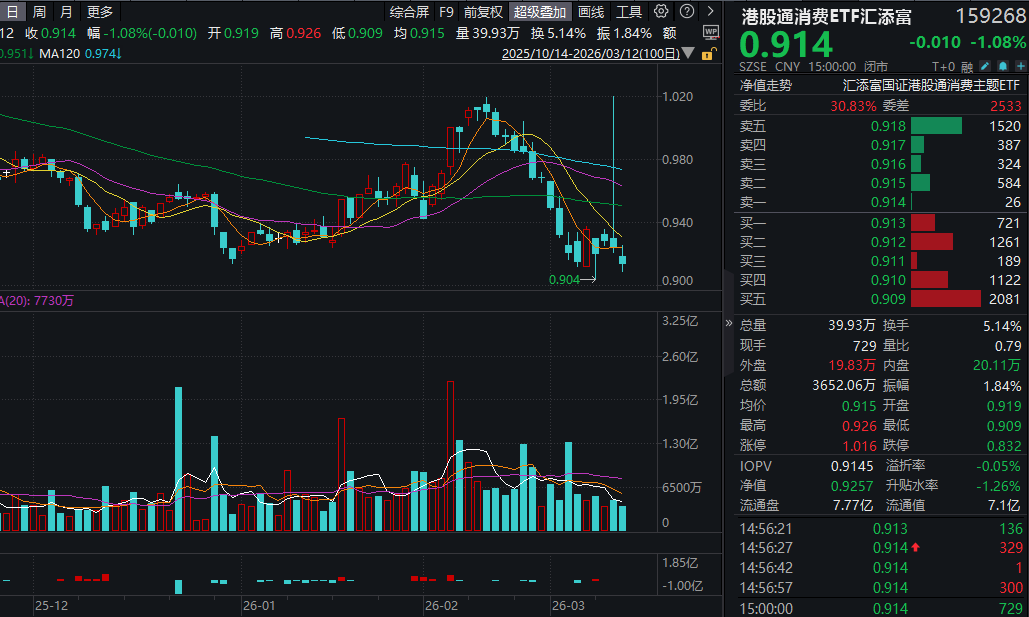Click the 净值走势 NAV trend link
This screenshot has height=617, width=1029.
point(765,86)
